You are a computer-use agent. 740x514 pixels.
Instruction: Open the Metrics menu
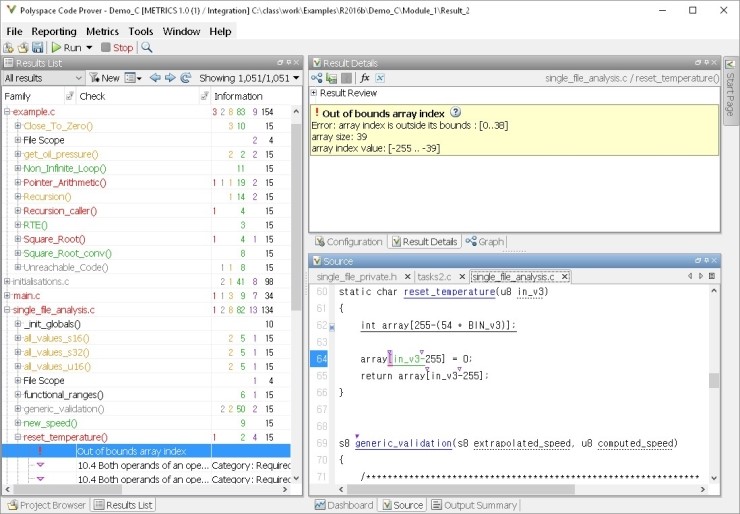click(102, 32)
